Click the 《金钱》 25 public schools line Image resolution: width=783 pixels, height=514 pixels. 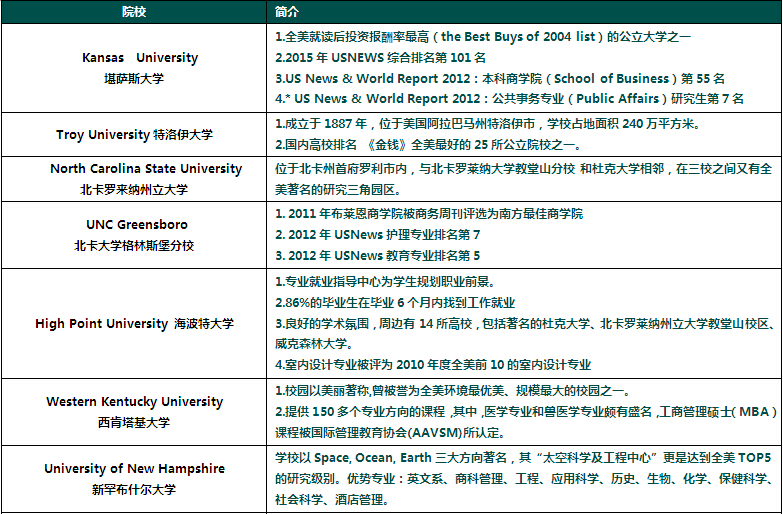tap(428, 145)
